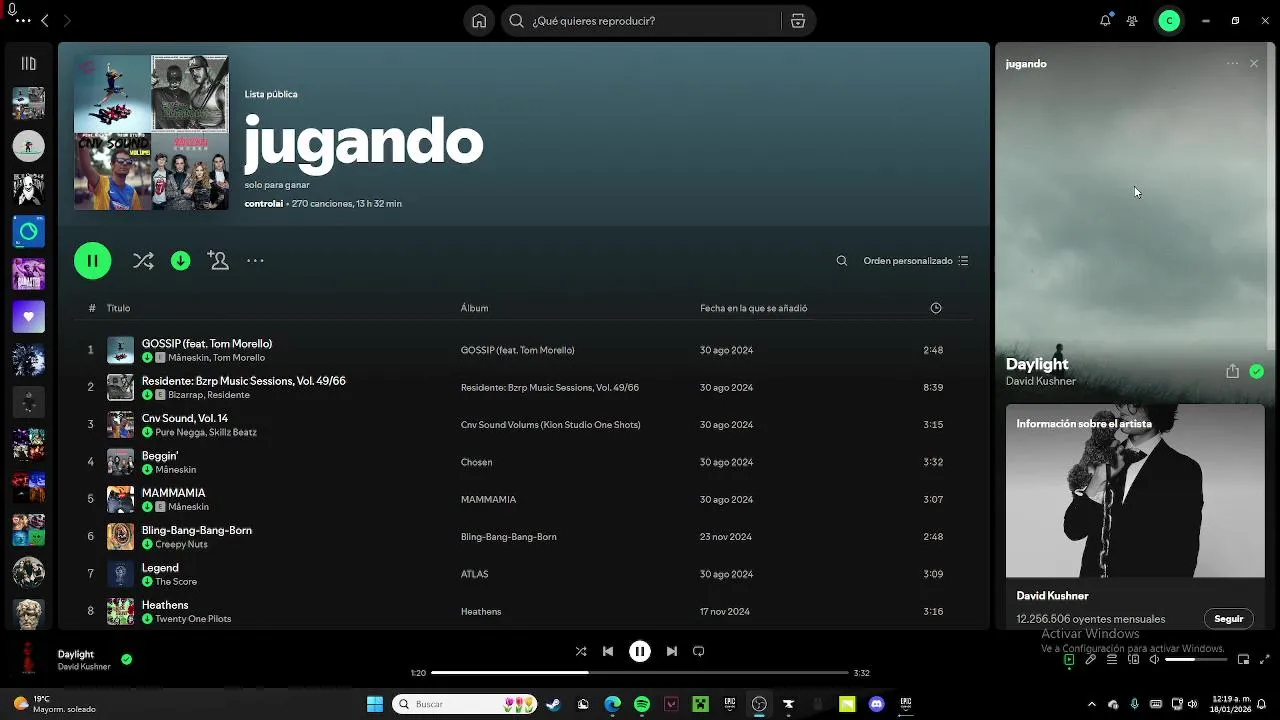Open Steam from the taskbar
Image resolution: width=1280 pixels, height=720 pixels.
click(x=553, y=704)
